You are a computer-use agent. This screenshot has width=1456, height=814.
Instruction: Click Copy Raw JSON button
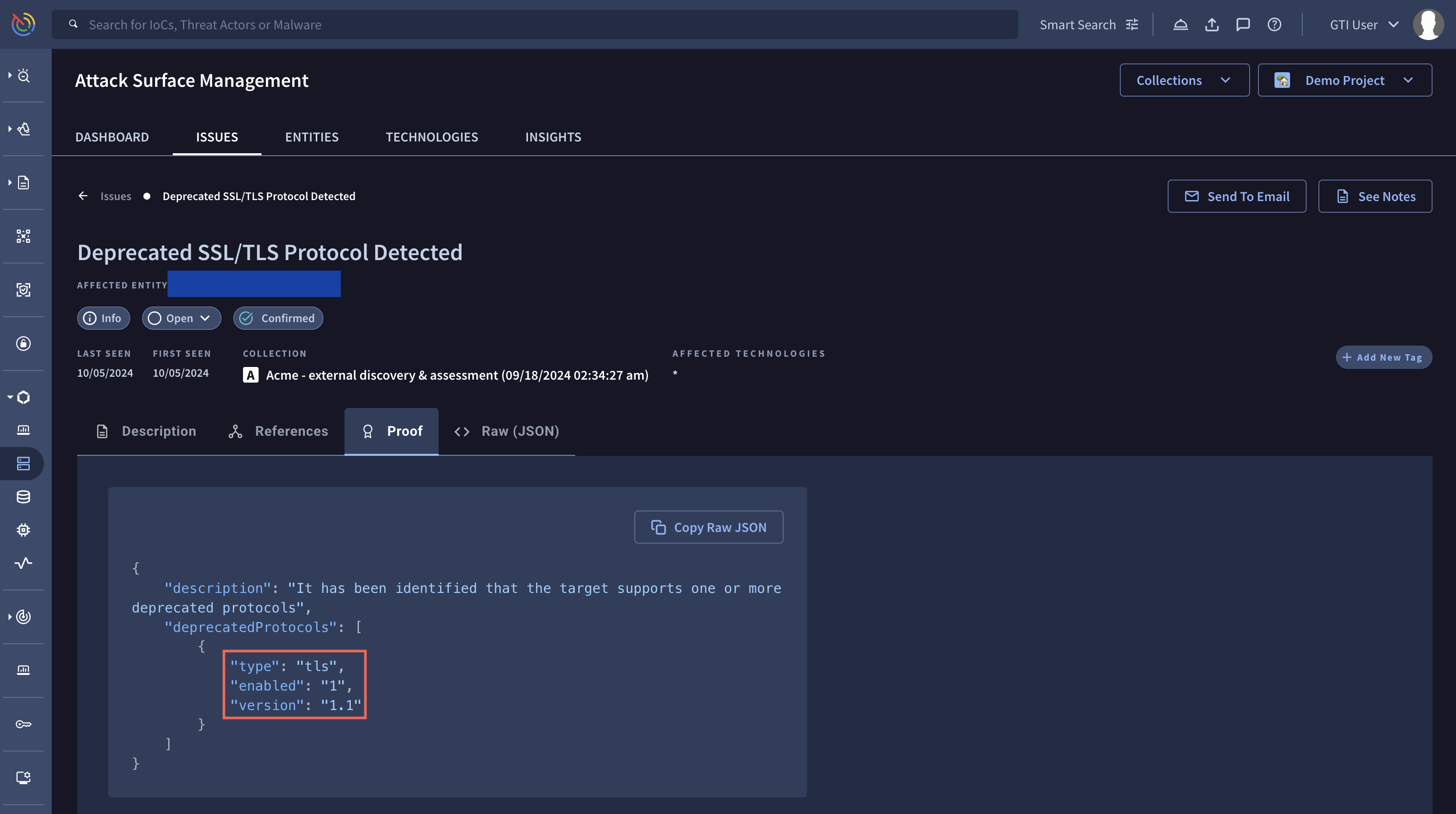tap(709, 528)
